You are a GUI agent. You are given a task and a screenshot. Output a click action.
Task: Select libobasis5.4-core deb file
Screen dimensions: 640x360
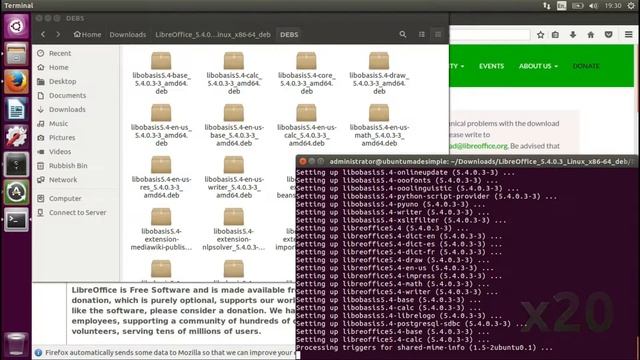307,73
